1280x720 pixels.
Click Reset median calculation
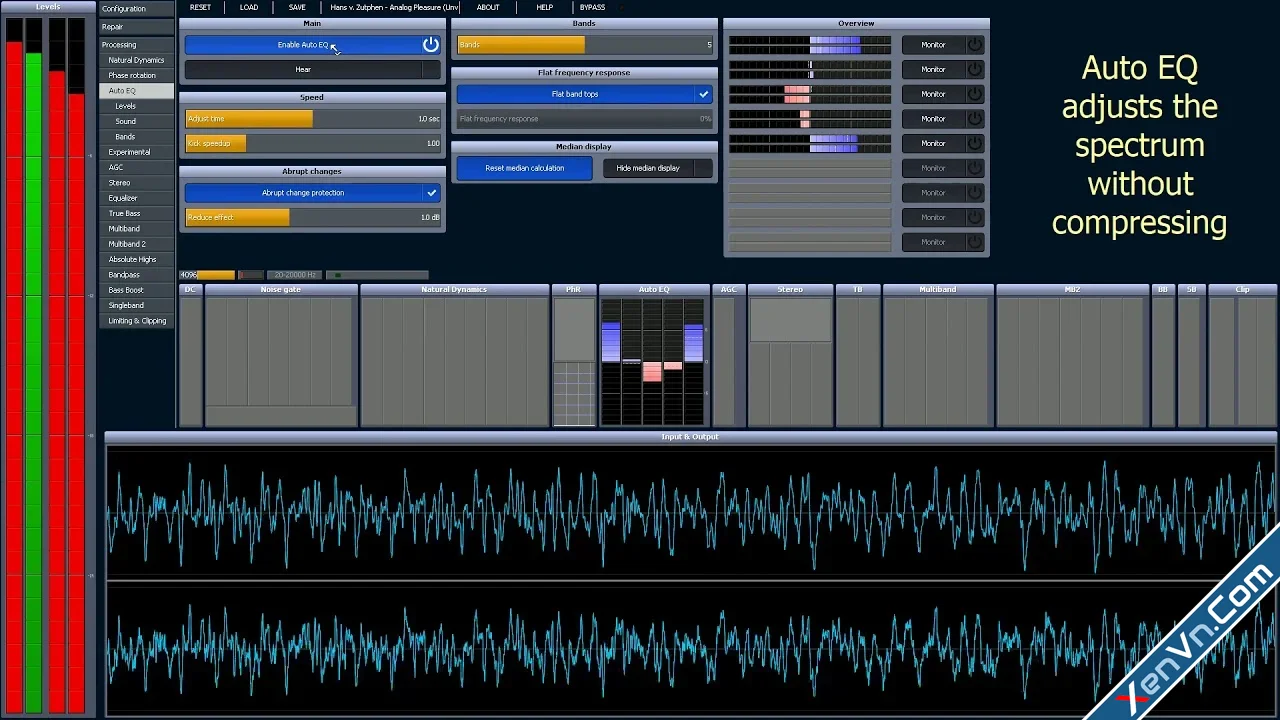tap(525, 168)
